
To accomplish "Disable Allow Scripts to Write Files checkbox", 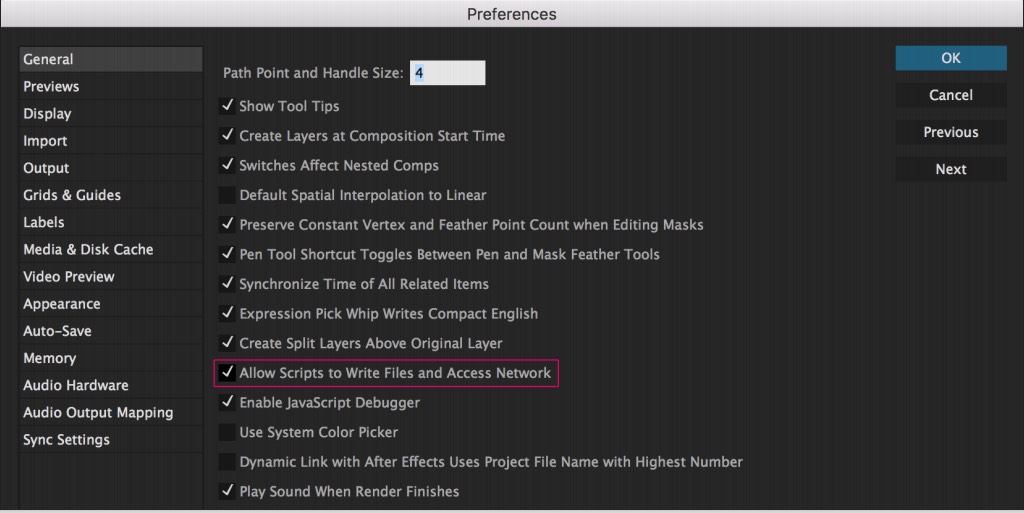I will [227, 373].
